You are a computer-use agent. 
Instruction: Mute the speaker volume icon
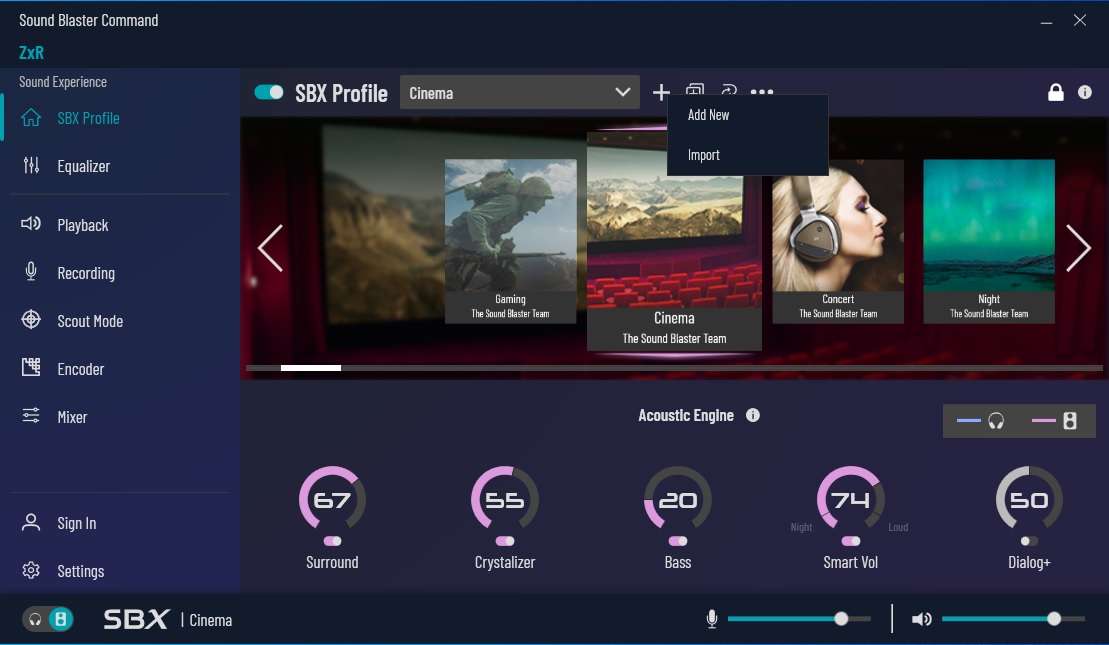pyautogui.click(x=921, y=620)
